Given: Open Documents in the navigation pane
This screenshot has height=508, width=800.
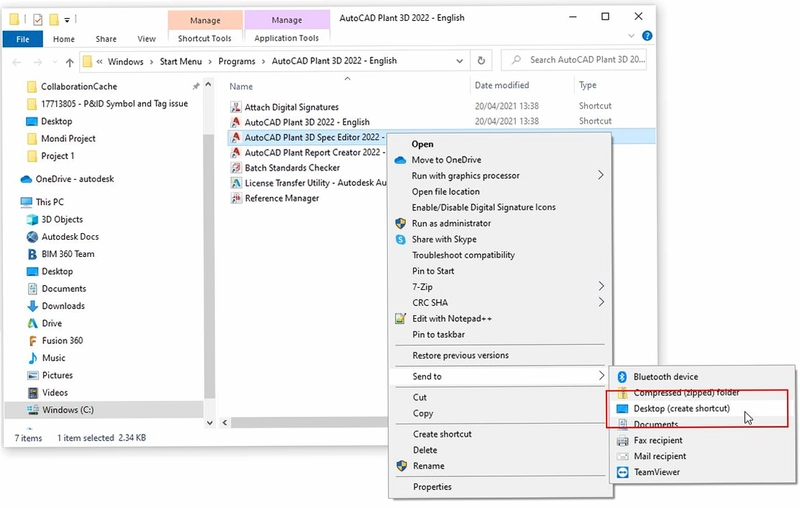Looking at the screenshot, I should pos(64,289).
